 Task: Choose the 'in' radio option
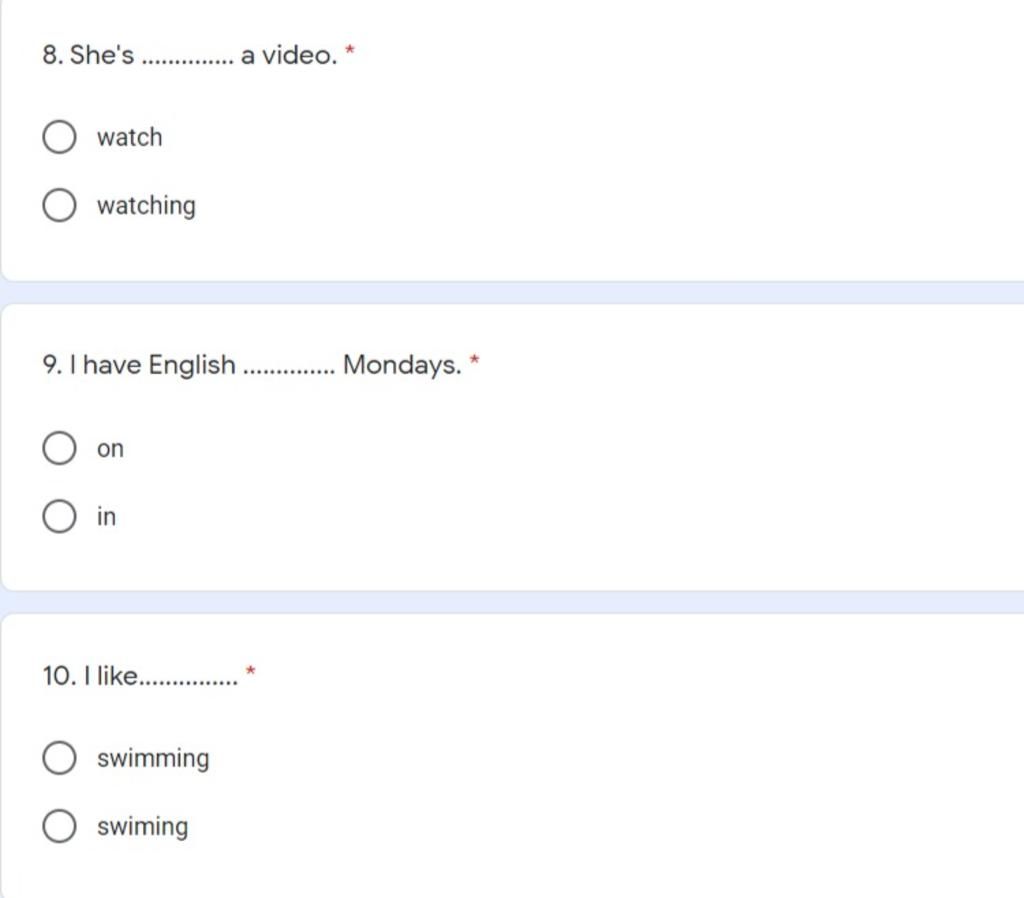[x=59, y=516]
